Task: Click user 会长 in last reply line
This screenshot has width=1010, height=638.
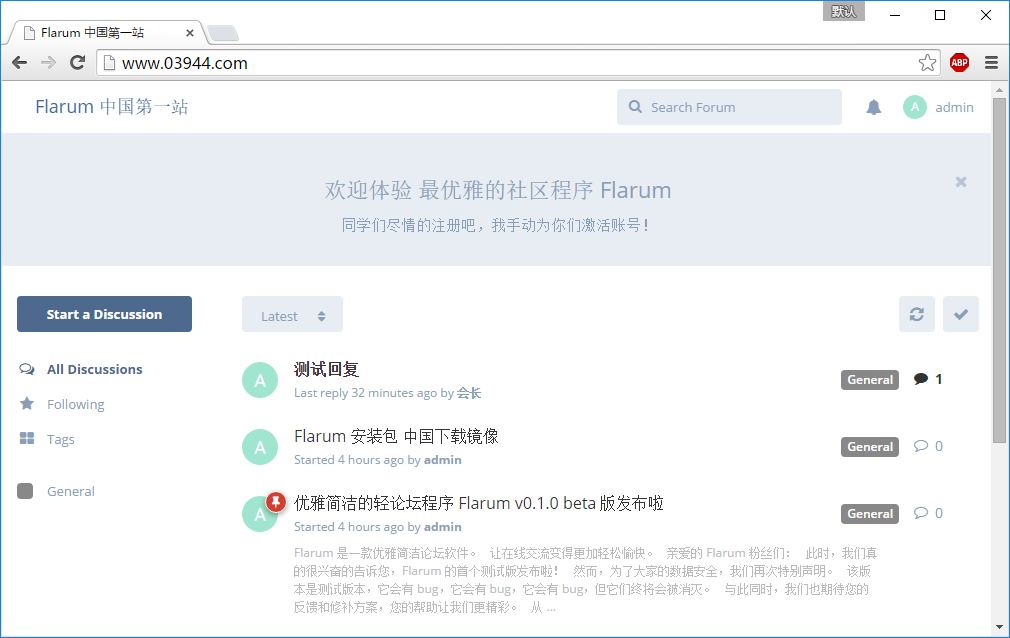Action: pyautogui.click(x=469, y=393)
